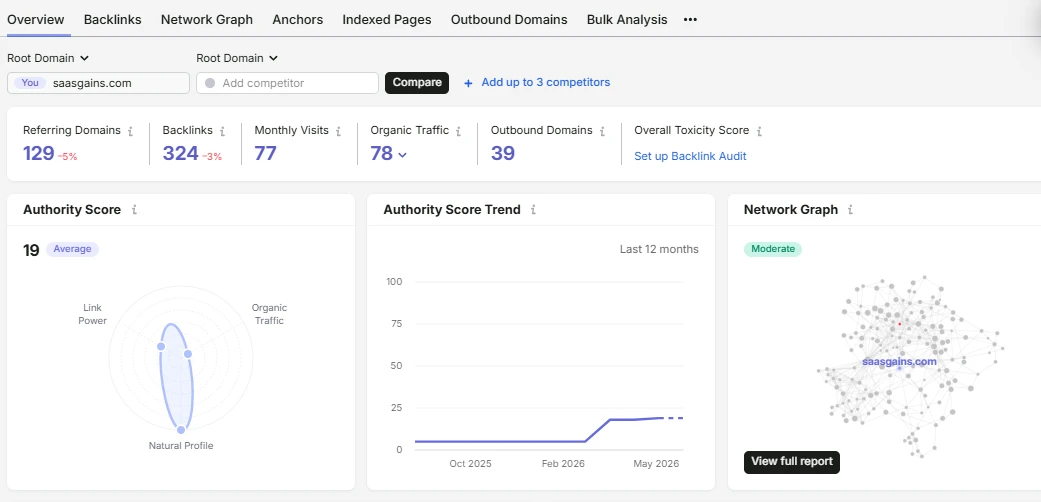
Task: Click info icon next to Backlinks
Action: 222,131
